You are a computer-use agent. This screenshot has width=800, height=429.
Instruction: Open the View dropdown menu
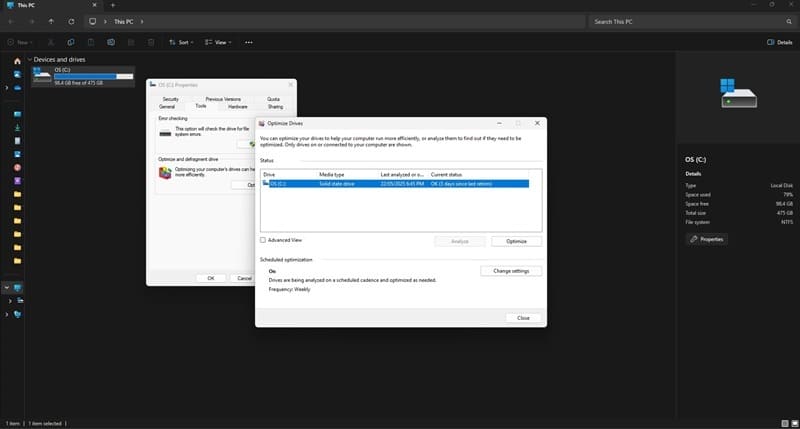click(219, 43)
